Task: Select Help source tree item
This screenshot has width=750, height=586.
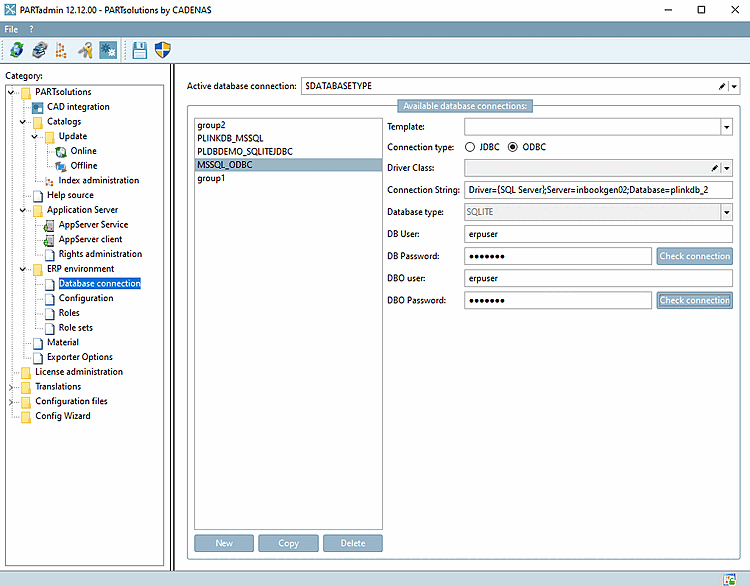Action: point(70,195)
